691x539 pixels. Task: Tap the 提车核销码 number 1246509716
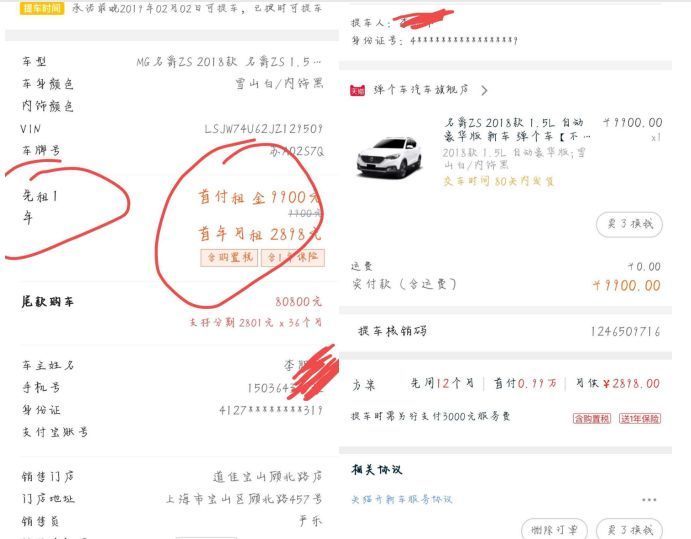click(625, 331)
